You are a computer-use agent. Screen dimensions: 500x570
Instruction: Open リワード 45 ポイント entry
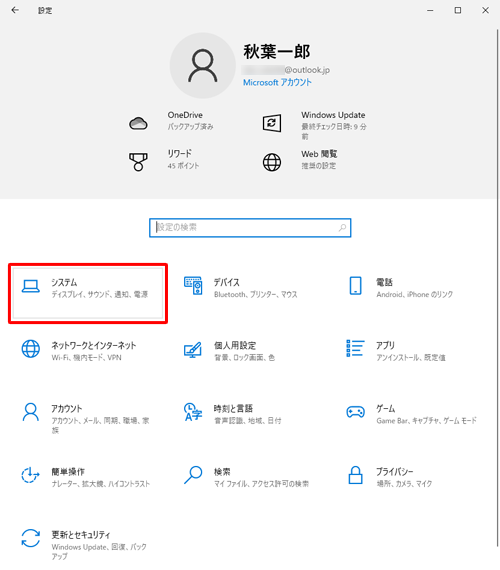point(183,160)
